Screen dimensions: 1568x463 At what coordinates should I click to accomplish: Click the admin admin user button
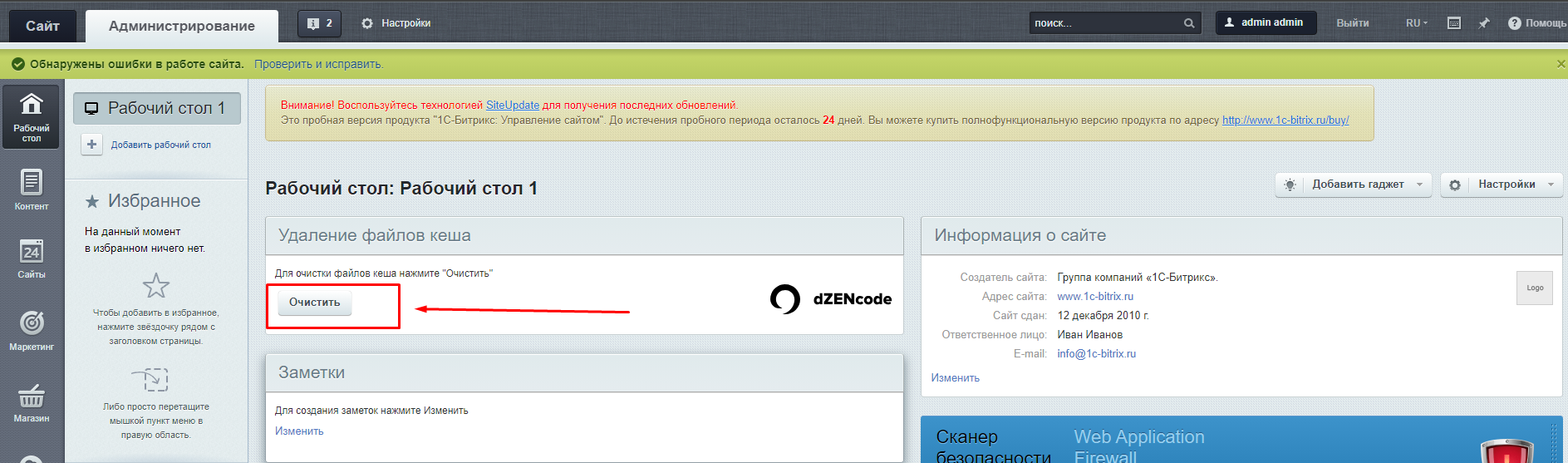tap(1266, 22)
